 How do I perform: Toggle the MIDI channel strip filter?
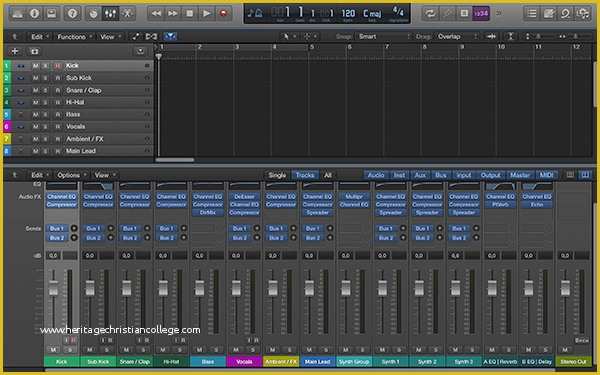click(546, 175)
